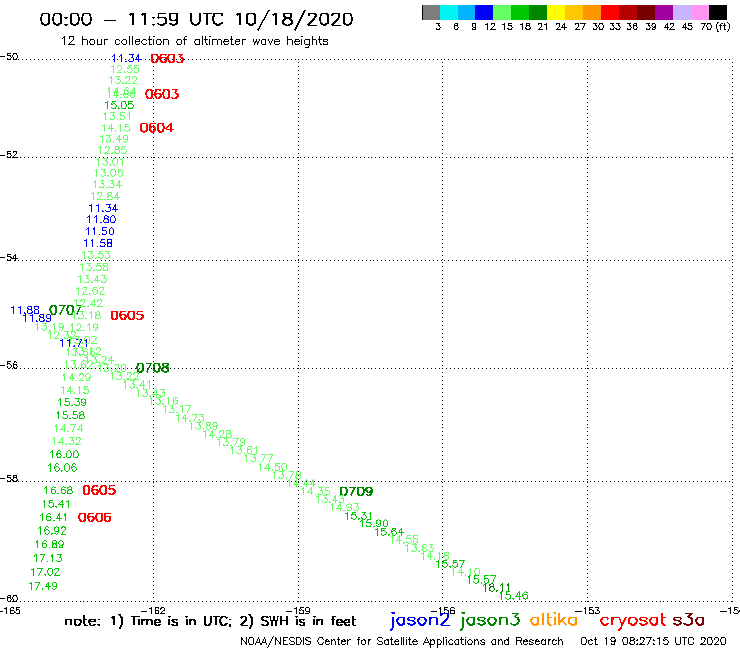Click the blue 11.80 wave height value
740x650 pixels.
tap(101, 219)
